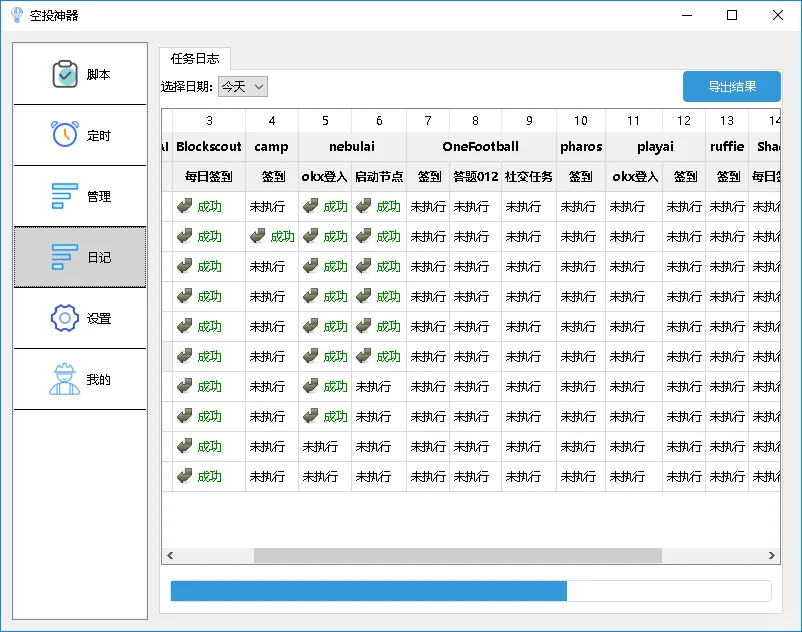Switch to the 任务日志 tab

point(195,59)
